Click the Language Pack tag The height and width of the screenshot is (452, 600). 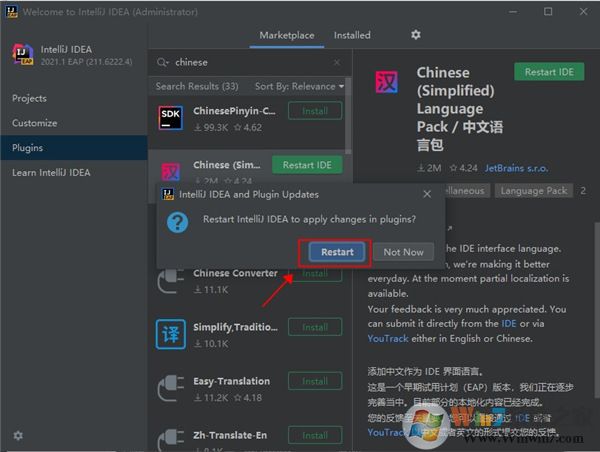pyautogui.click(x=534, y=191)
